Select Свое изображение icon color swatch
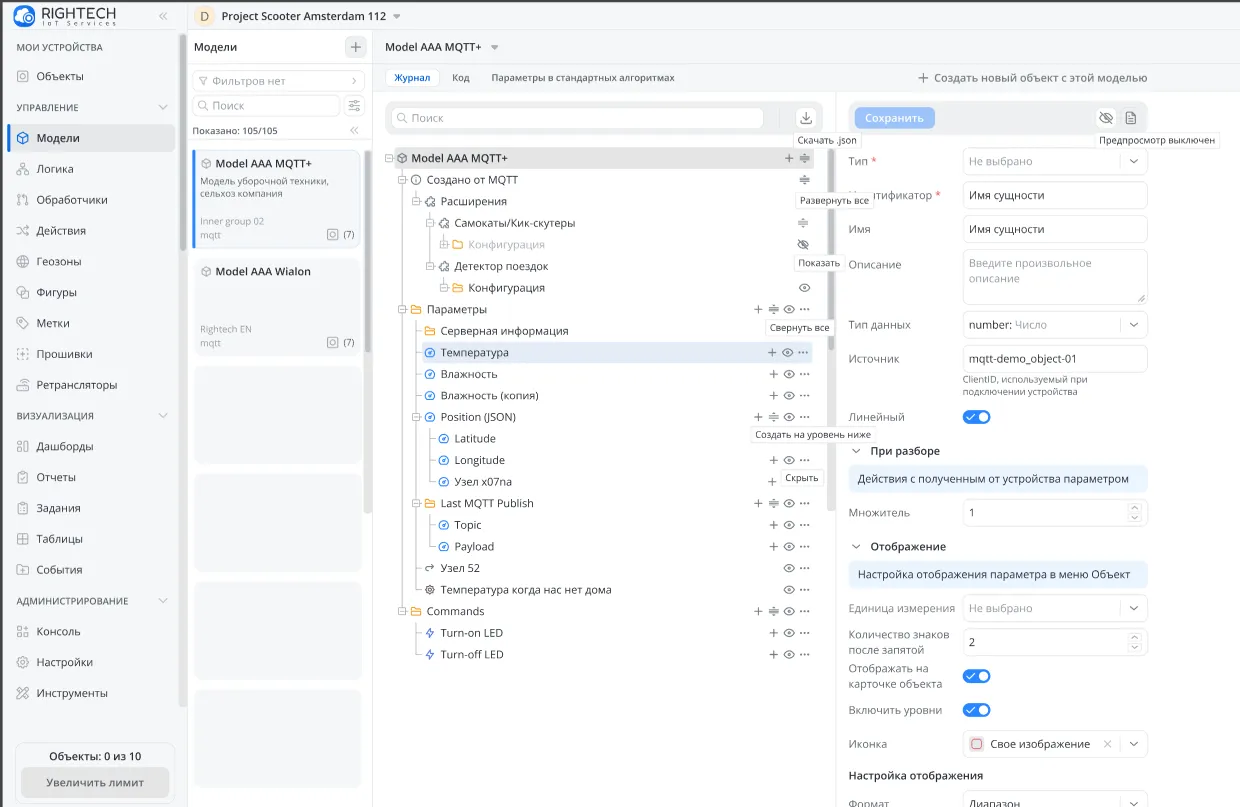The image size is (1240, 807). coord(977,744)
